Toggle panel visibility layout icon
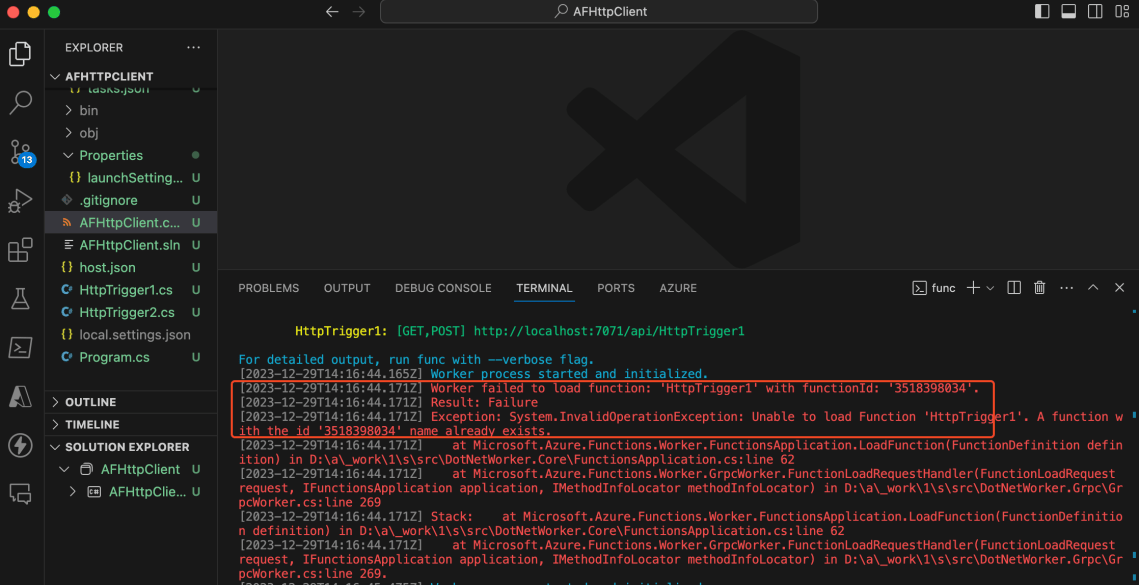Screen dimensions: 1139x585 click(1068, 12)
